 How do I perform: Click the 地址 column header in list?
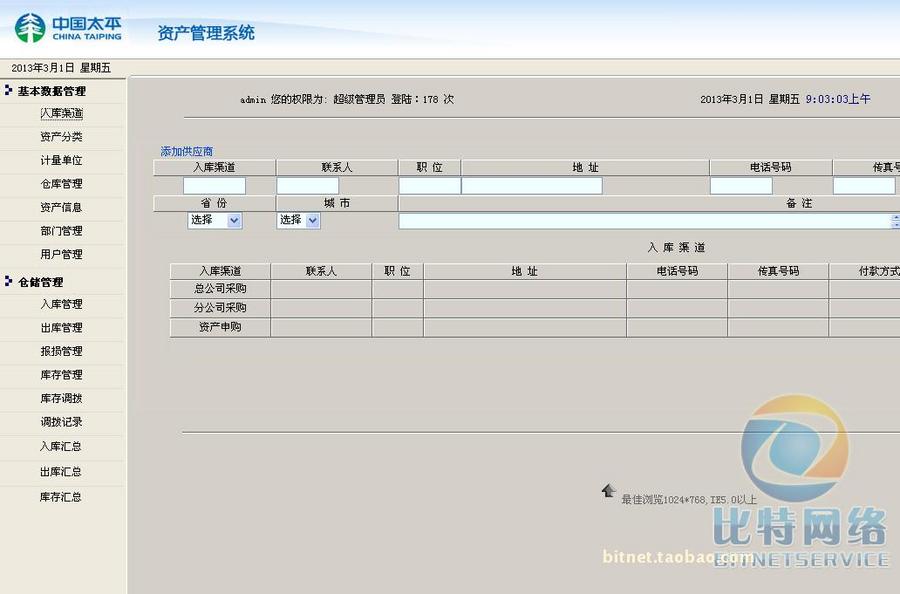tap(525, 271)
